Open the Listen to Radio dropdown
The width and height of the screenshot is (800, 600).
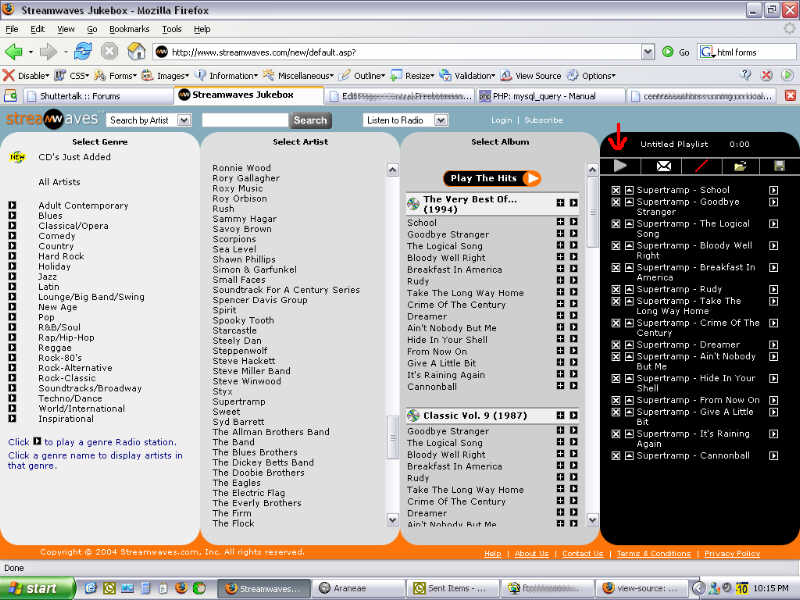441,120
